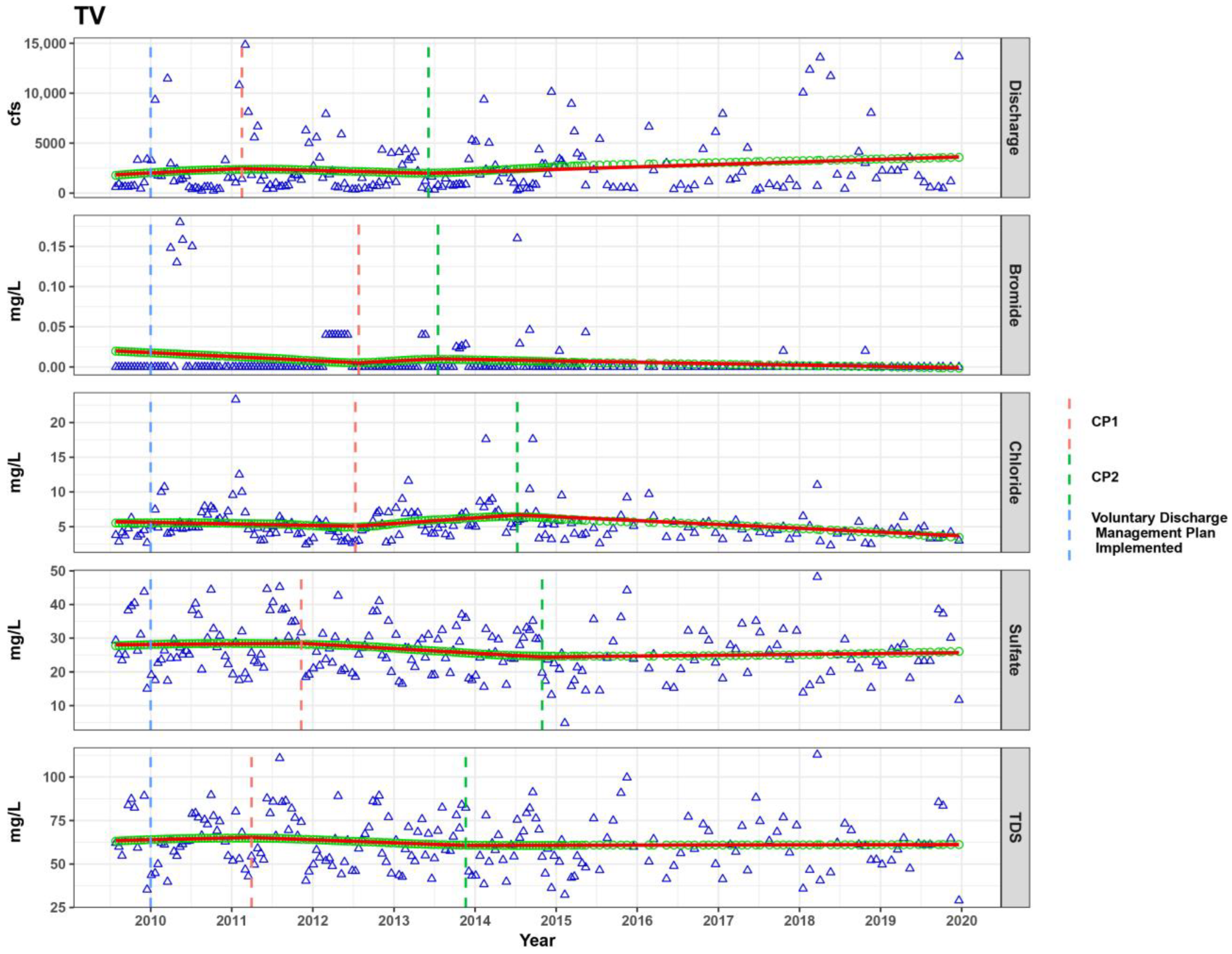1232x954 pixels.
Task: Click the 2010 x-axis tick label
Action: pyautogui.click(x=150, y=920)
